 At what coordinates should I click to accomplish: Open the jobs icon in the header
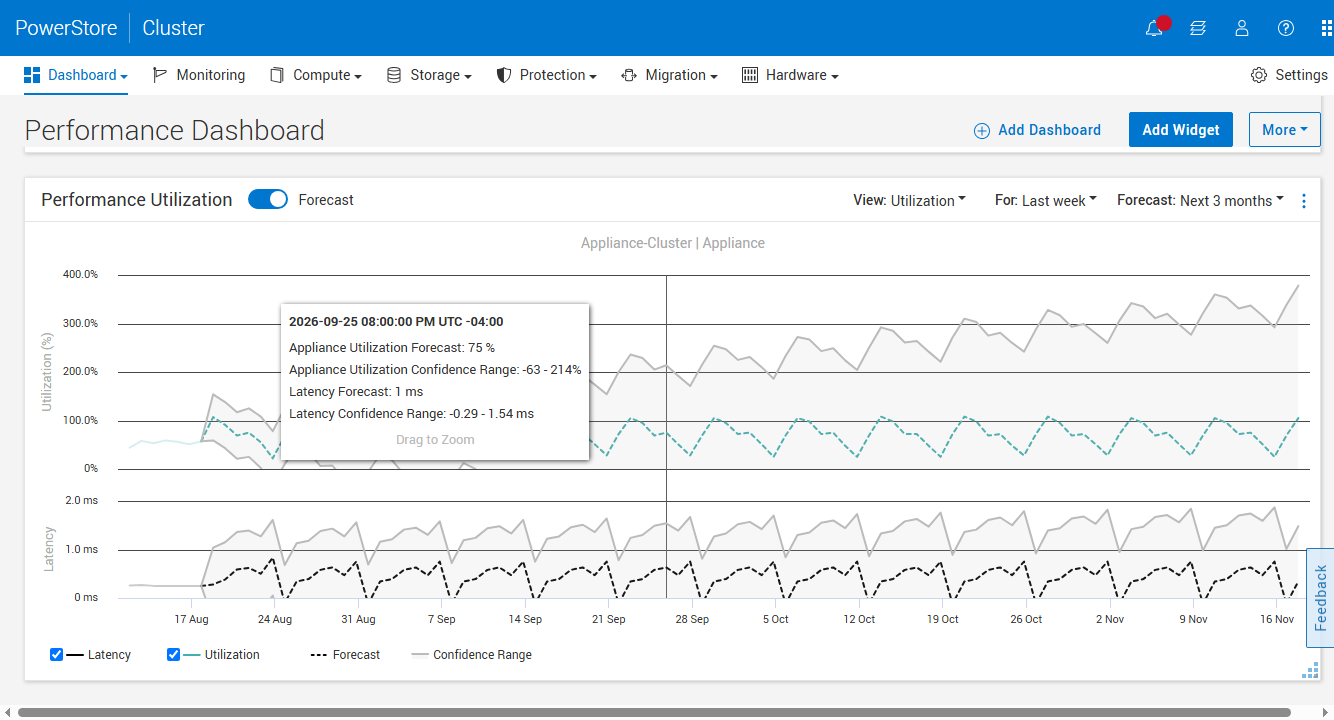click(x=1198, y=28)
